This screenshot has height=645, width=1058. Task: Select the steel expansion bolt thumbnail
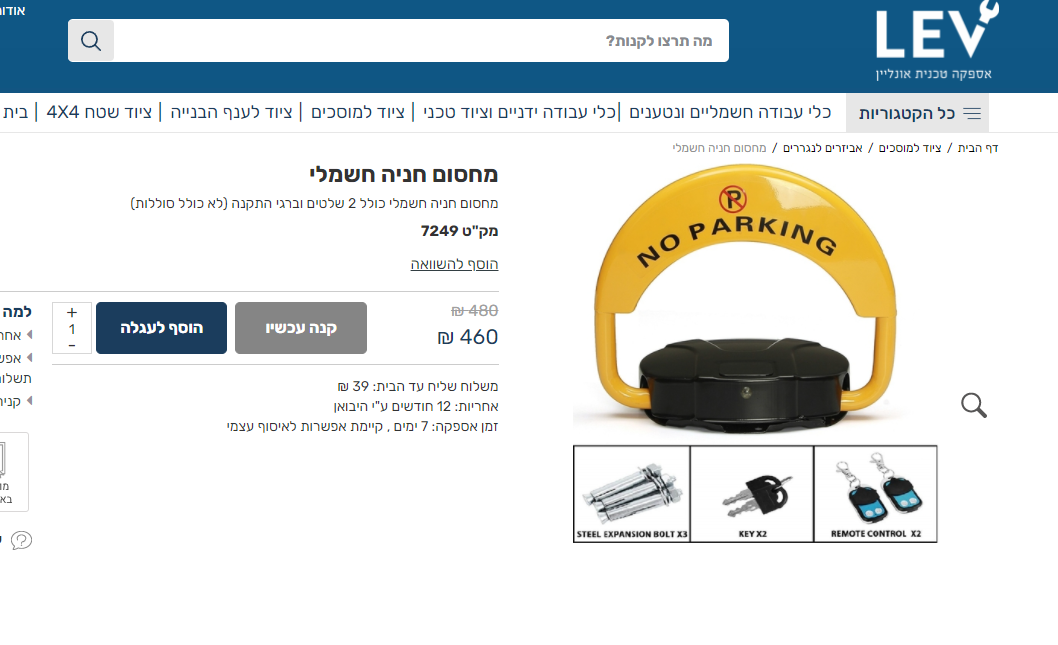click(x=632, y=494)
